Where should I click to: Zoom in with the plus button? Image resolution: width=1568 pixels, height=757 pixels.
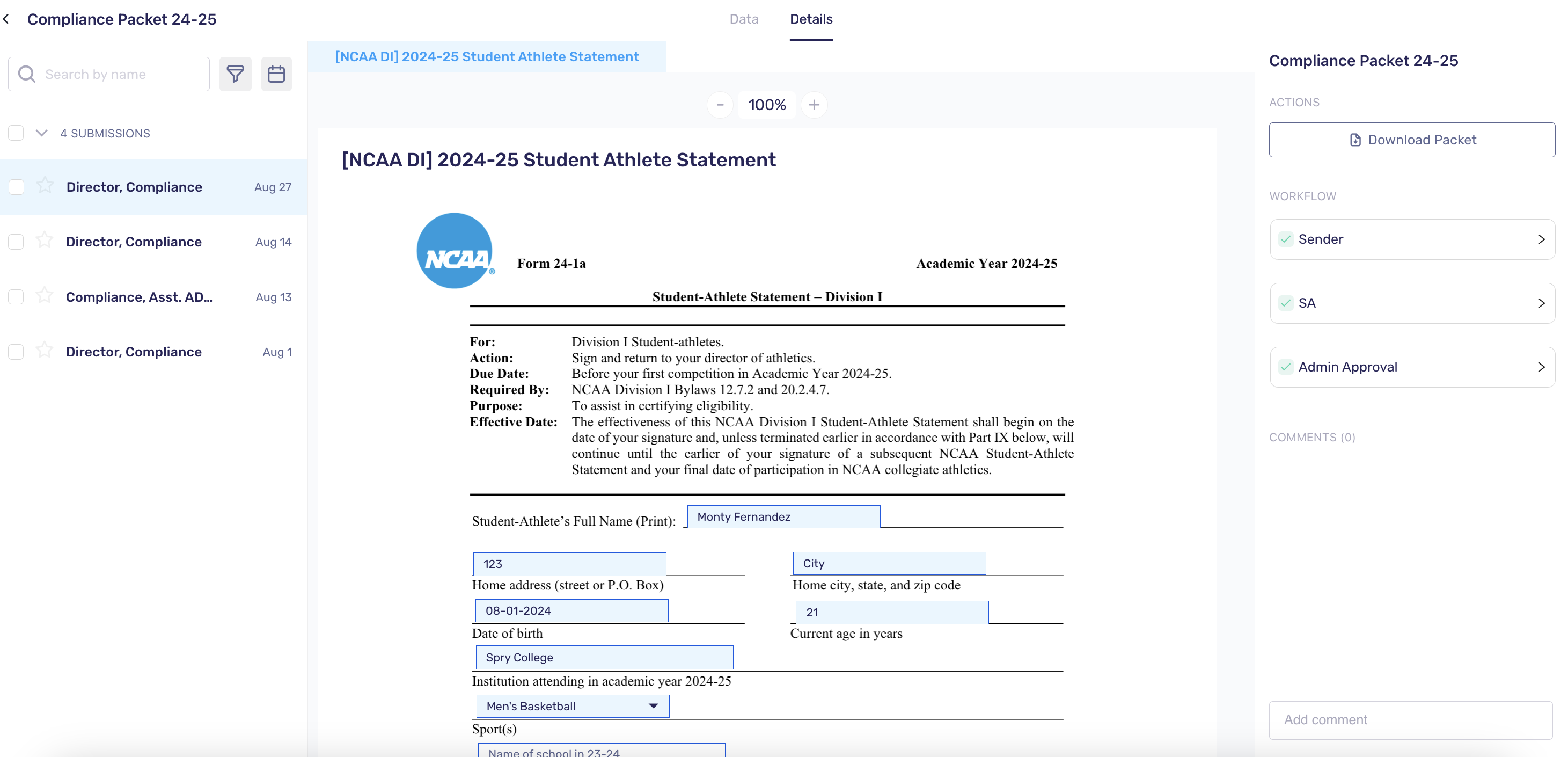pos(814,105)
